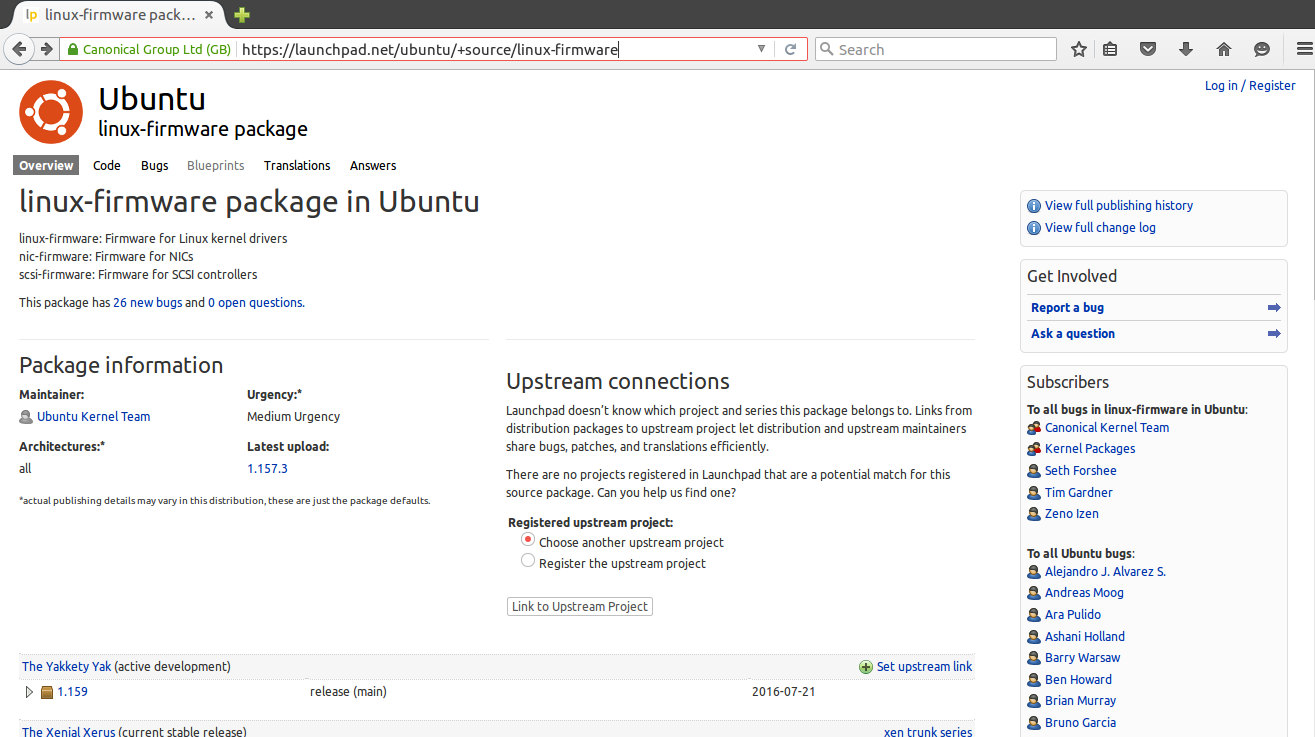The image size is (1315, 737).
Task: Click the Pocket save icon
Action: [1149, 49]
